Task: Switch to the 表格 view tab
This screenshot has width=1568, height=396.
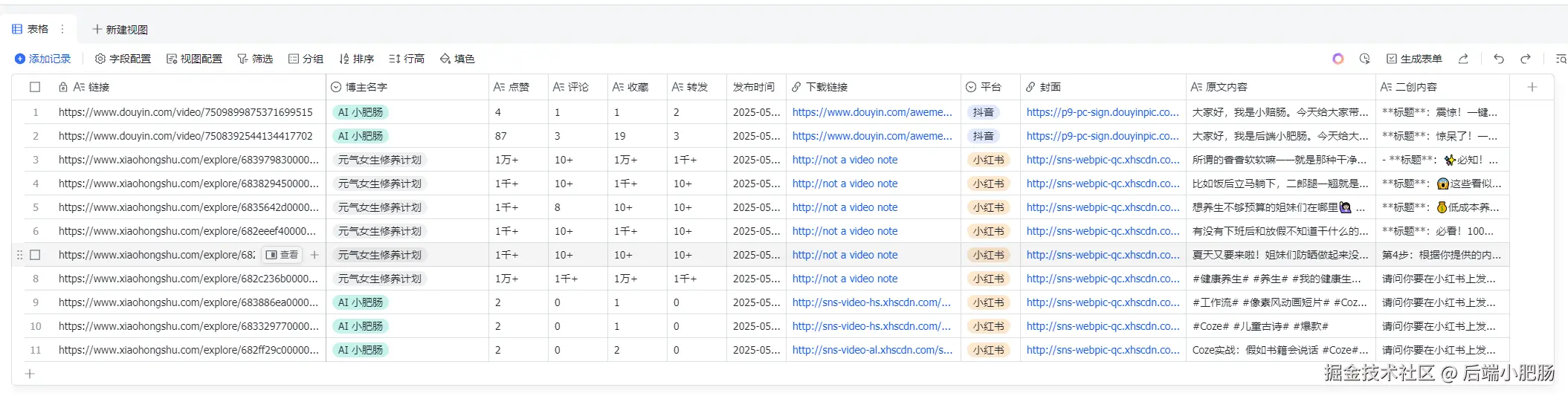Action: [30, 29]
